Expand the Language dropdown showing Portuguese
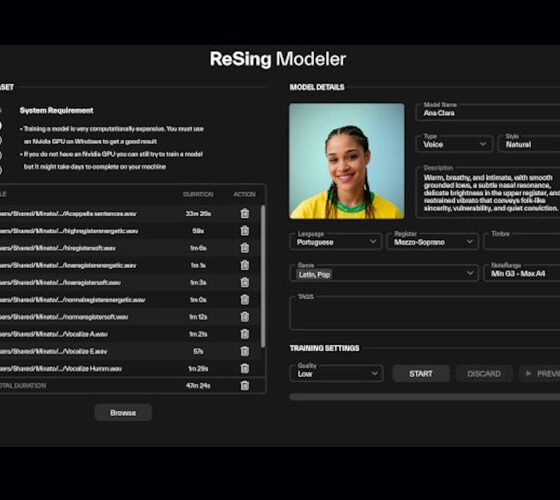This screenshot has height=500, width=560. point(336,242)
